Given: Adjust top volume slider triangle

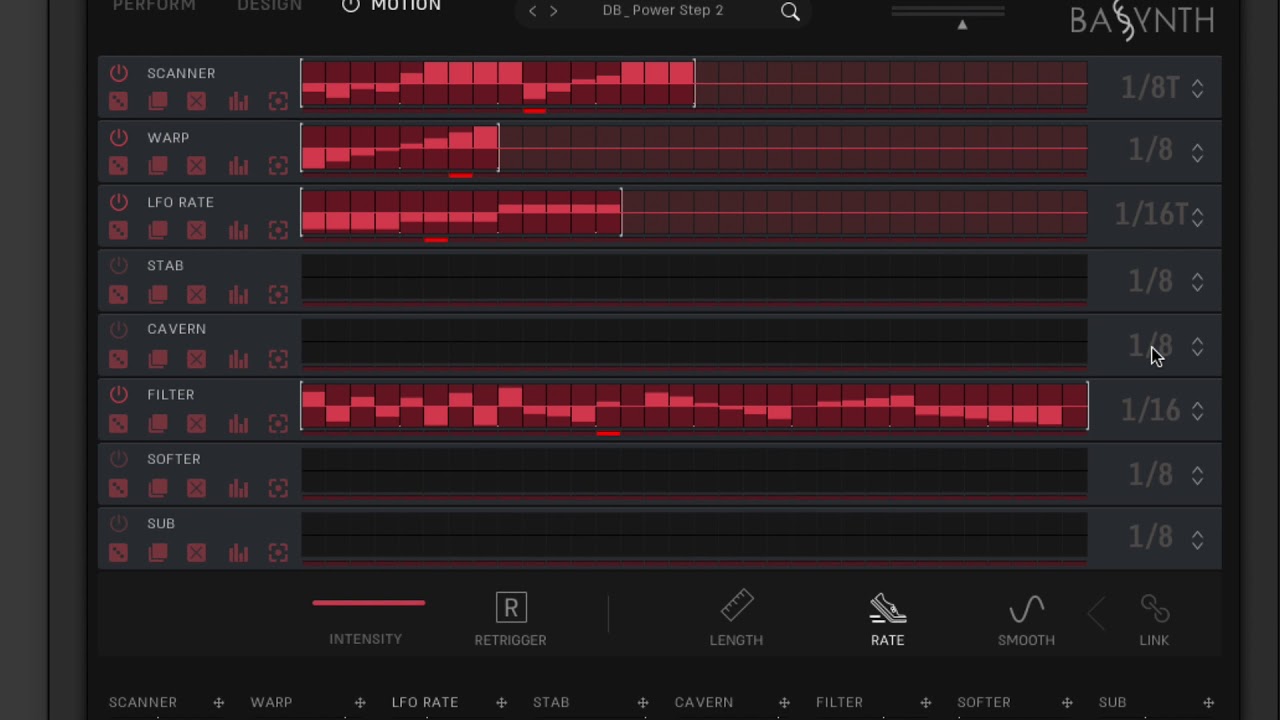Looking at the screenshot, I should point(962,25).
